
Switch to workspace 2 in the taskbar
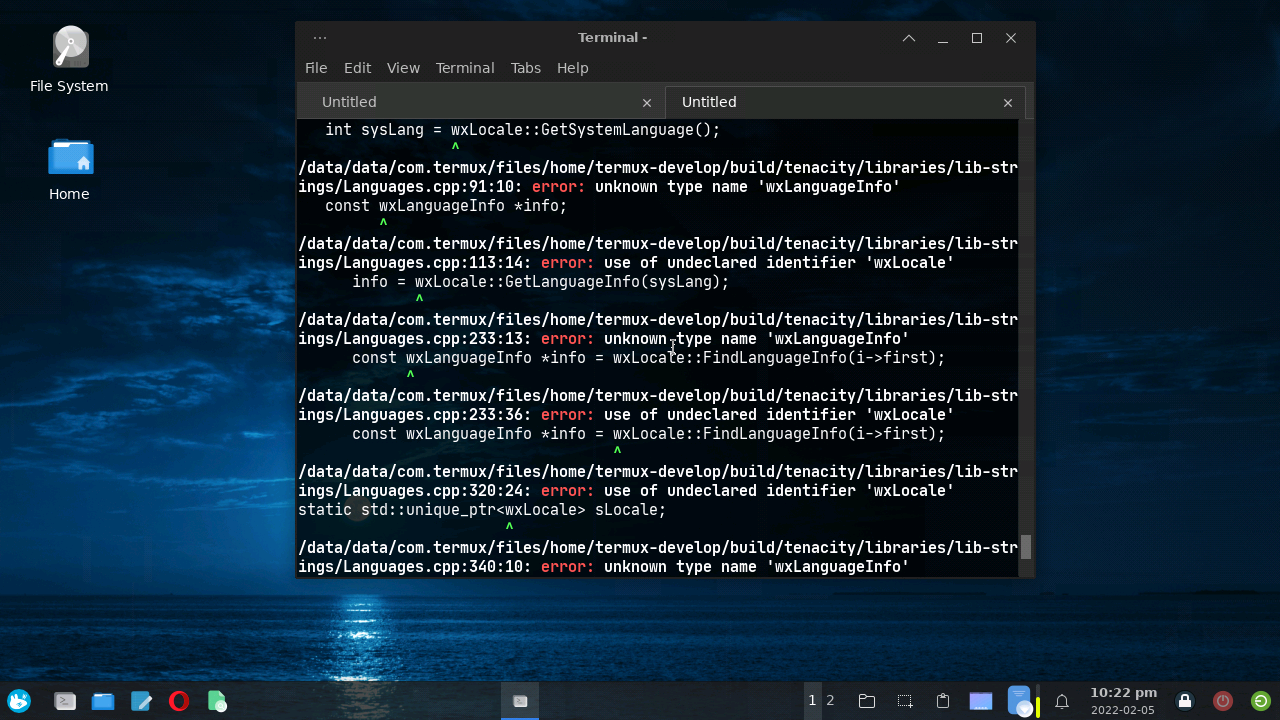tap(830, 700)
